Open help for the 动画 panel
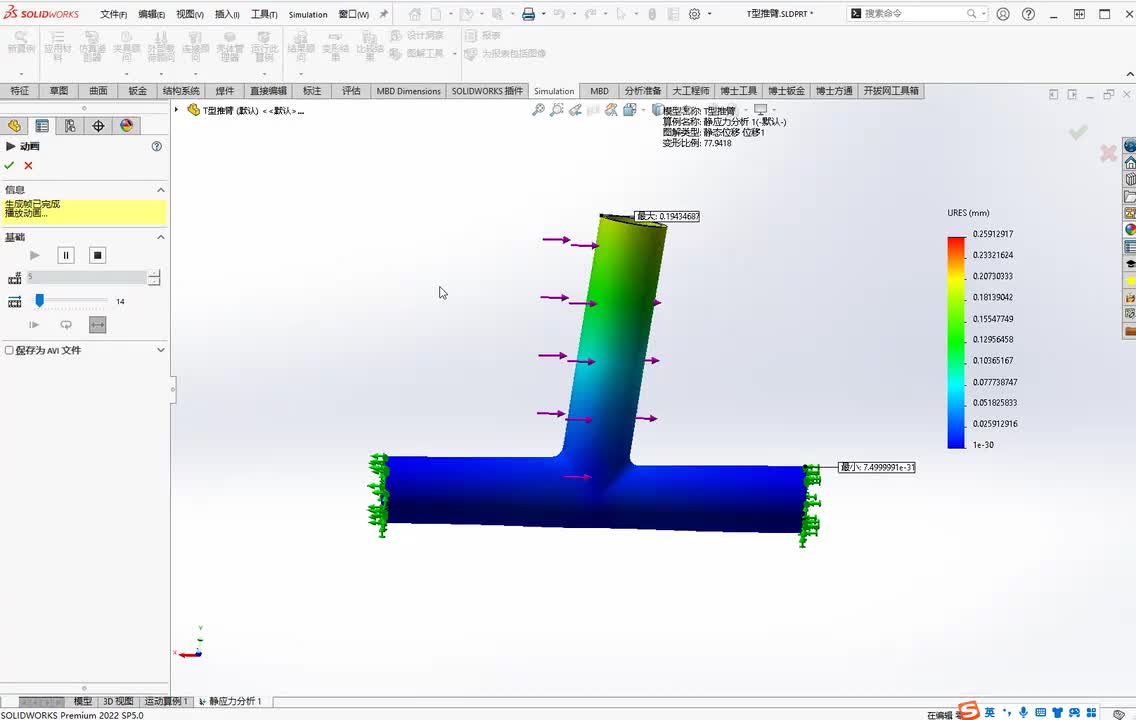The height and width of the screenshot is (720, 1136). tap(156, 146)
